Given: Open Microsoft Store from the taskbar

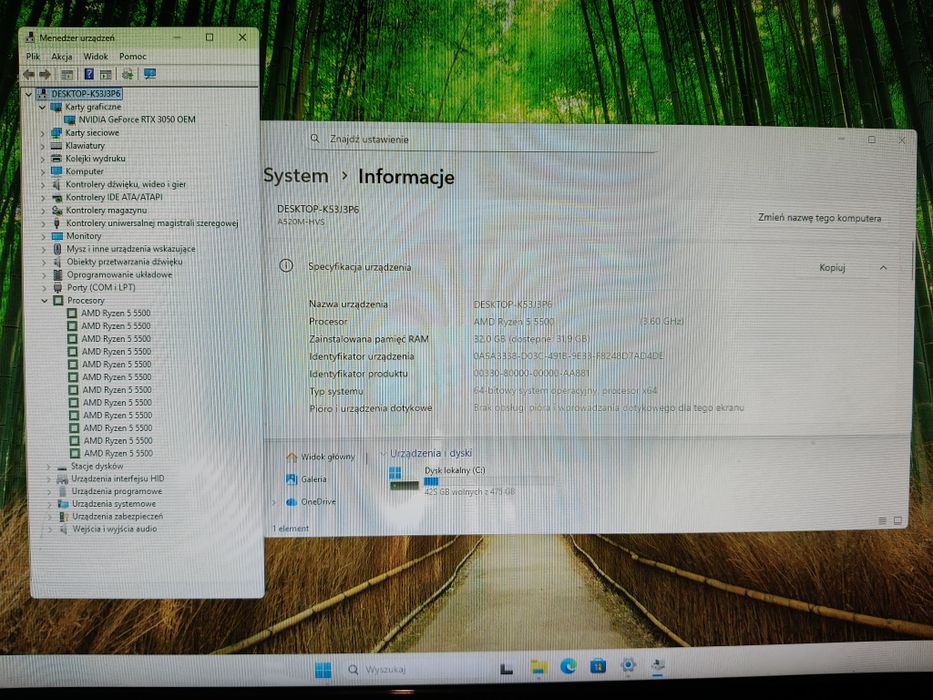Looking at the screenshot, I should [x=598, y=666].
